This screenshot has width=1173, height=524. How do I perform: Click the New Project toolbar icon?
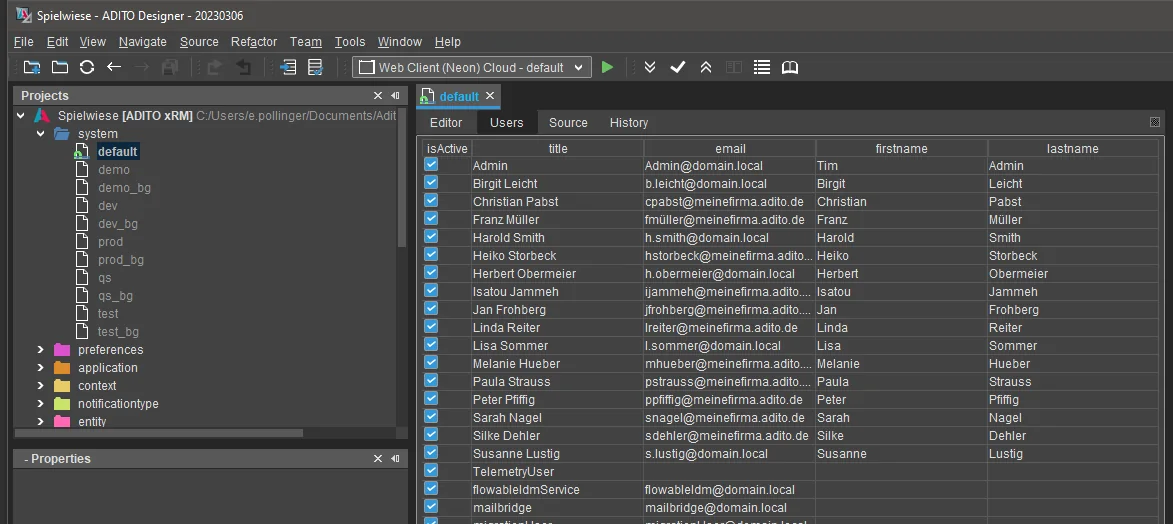[31, 67]
